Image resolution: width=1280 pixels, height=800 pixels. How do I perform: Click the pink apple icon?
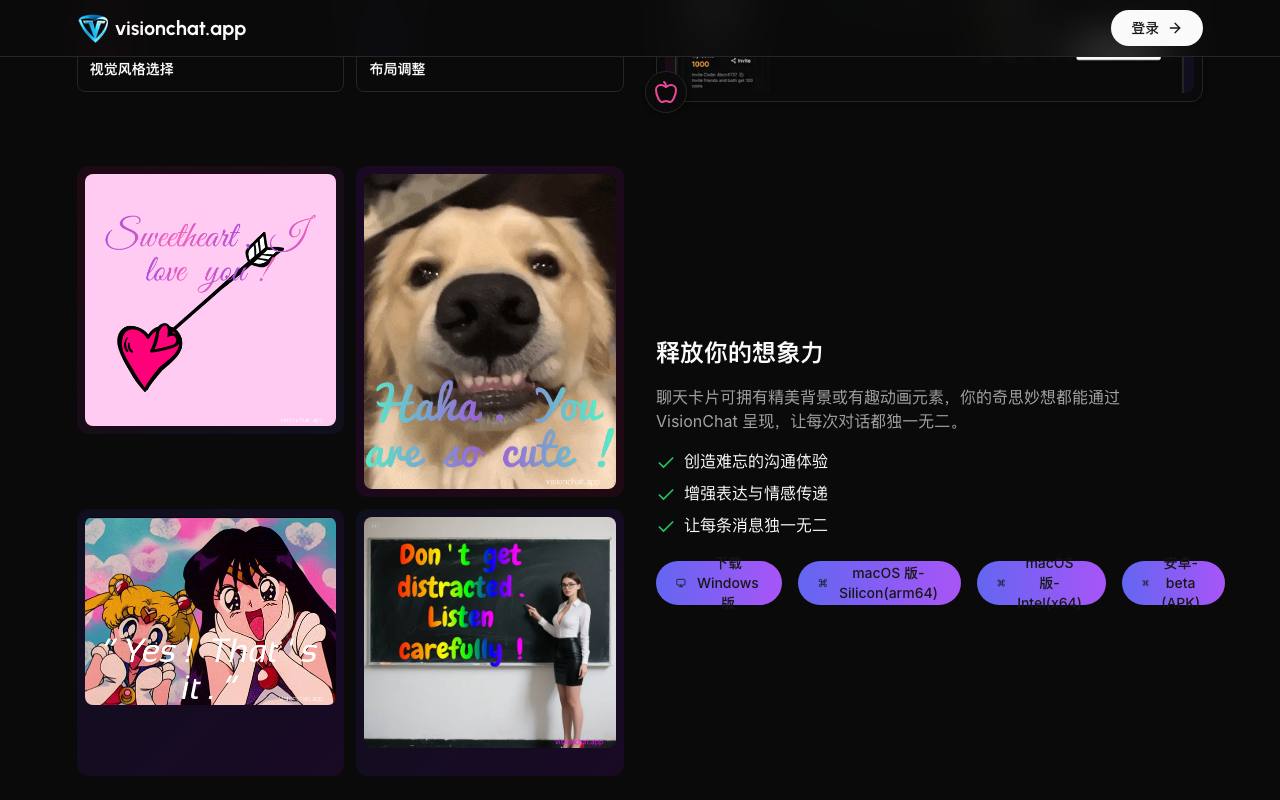666,93
